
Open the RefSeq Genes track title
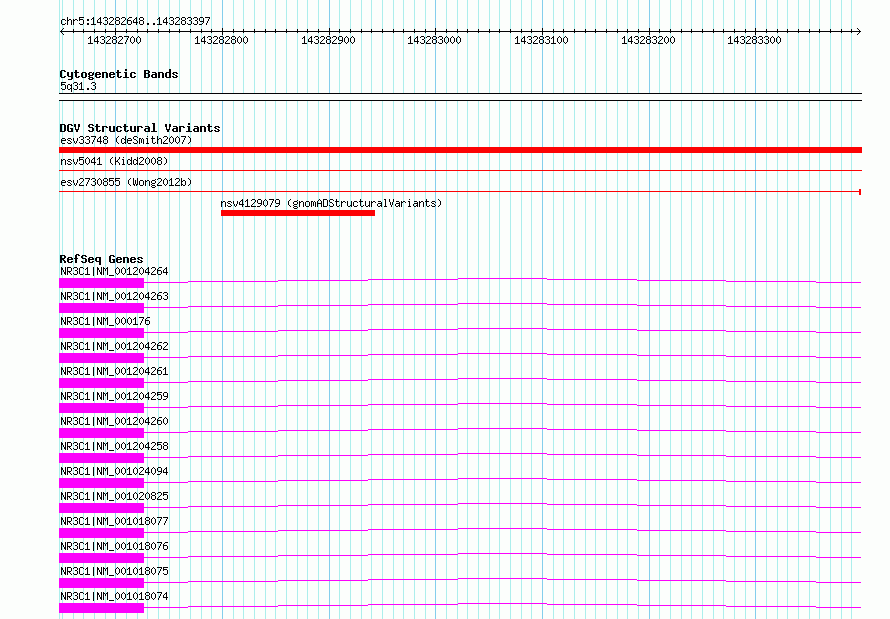point(101,259)
